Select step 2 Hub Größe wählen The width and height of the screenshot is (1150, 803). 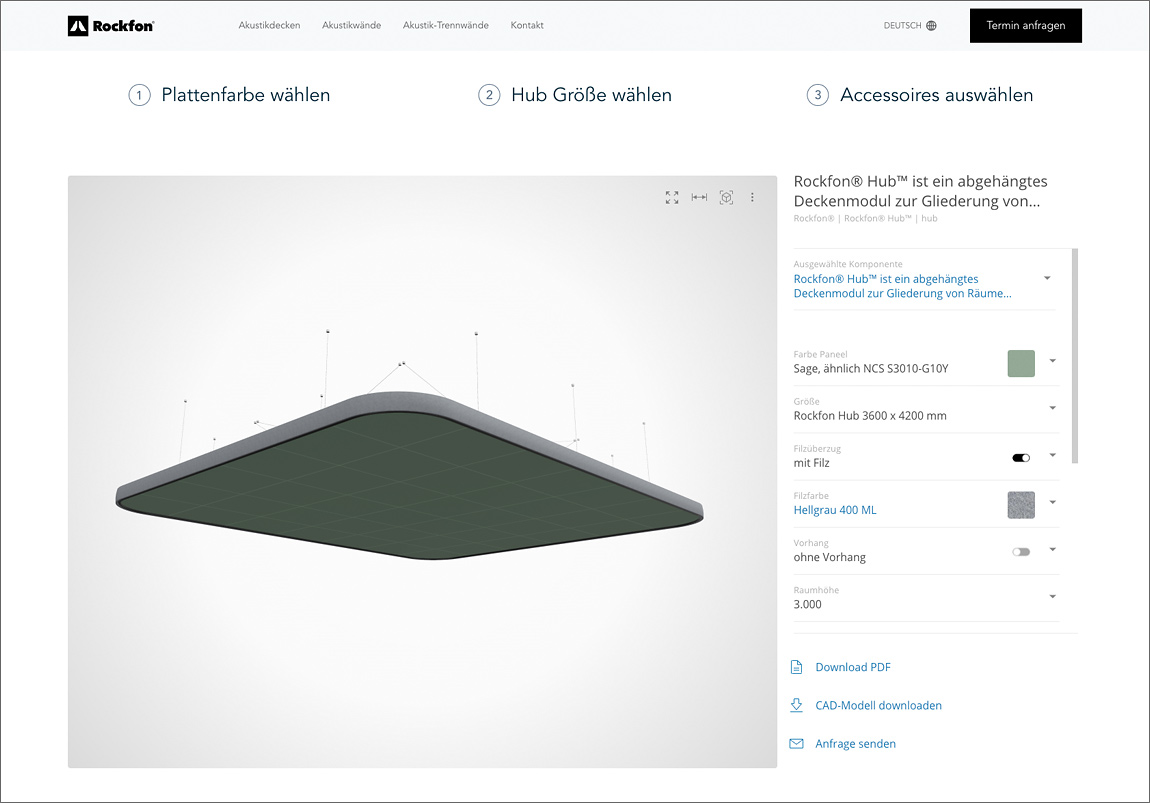(x=575, y=95)
